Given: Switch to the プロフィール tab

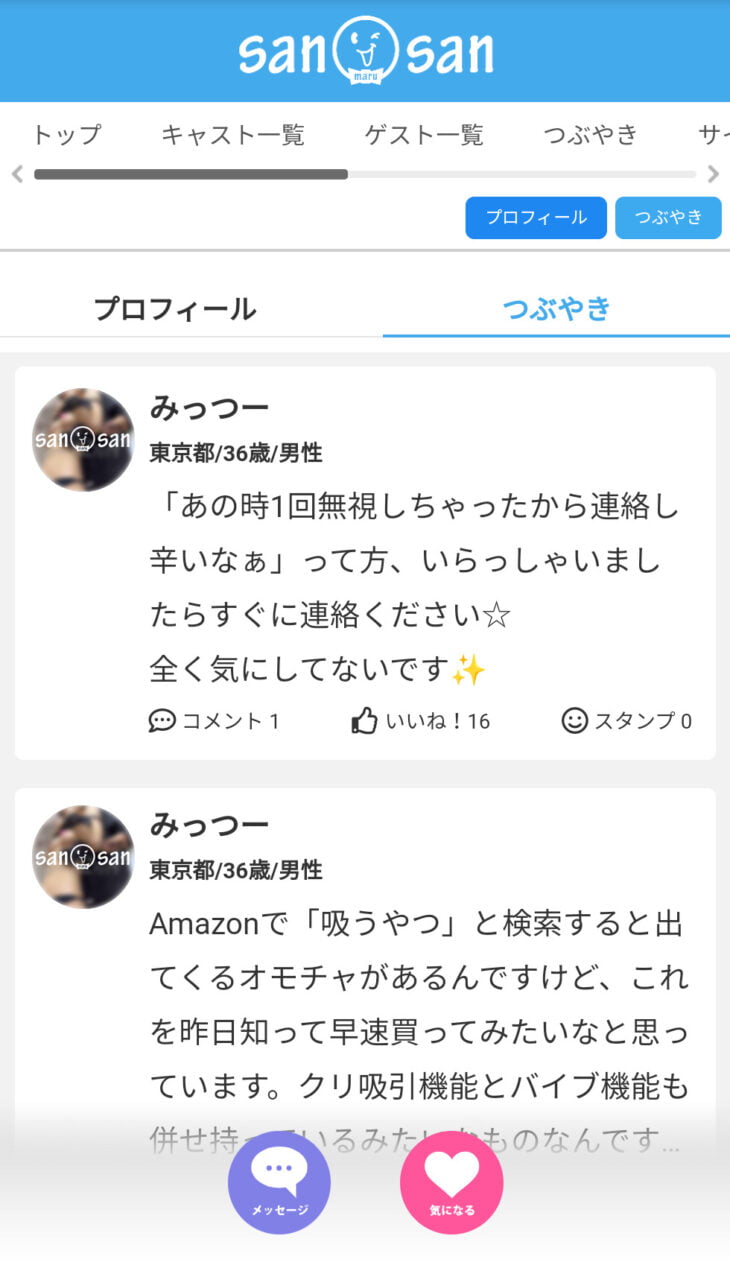Looking at the screenshot, I should point(175,309).
